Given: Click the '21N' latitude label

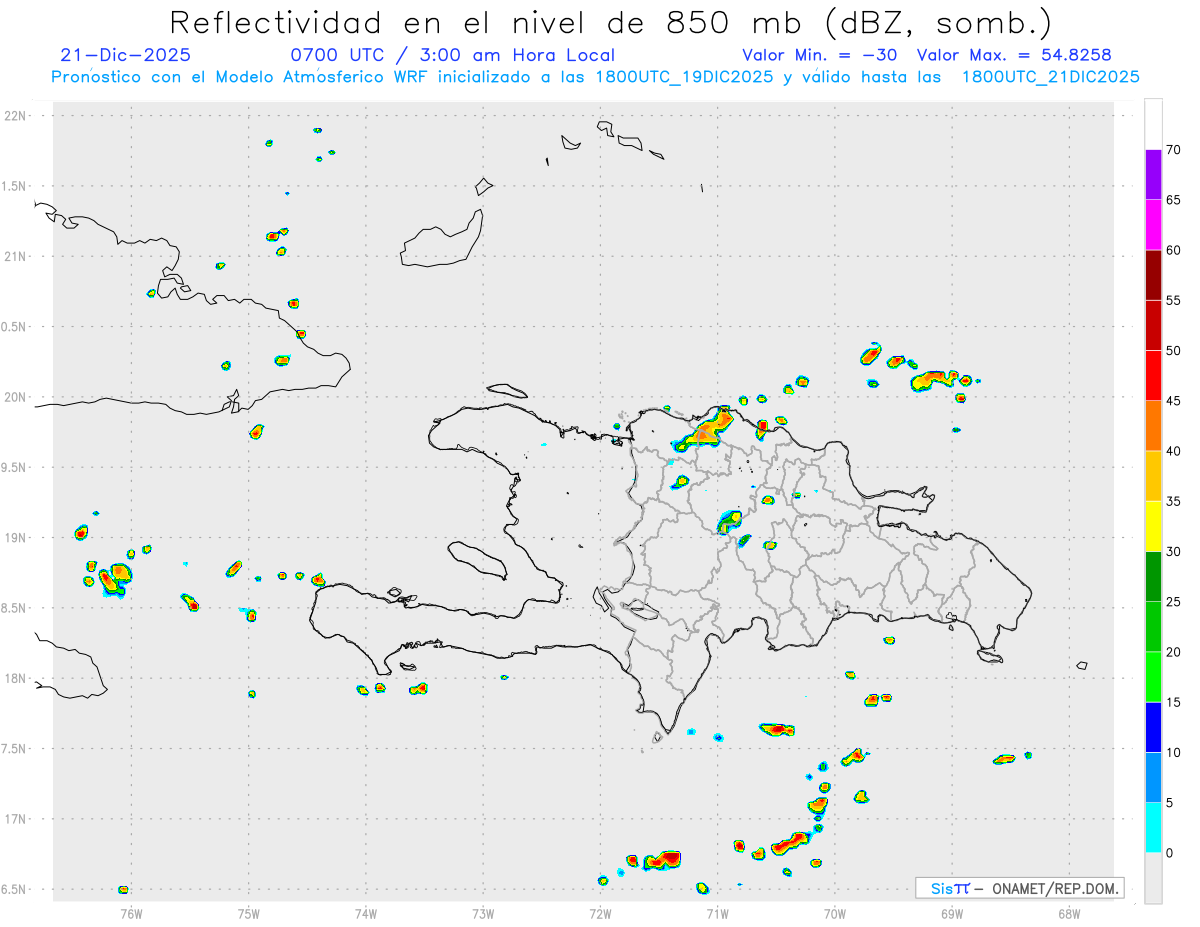Looking at the screenshot, I should click(17, 256).
